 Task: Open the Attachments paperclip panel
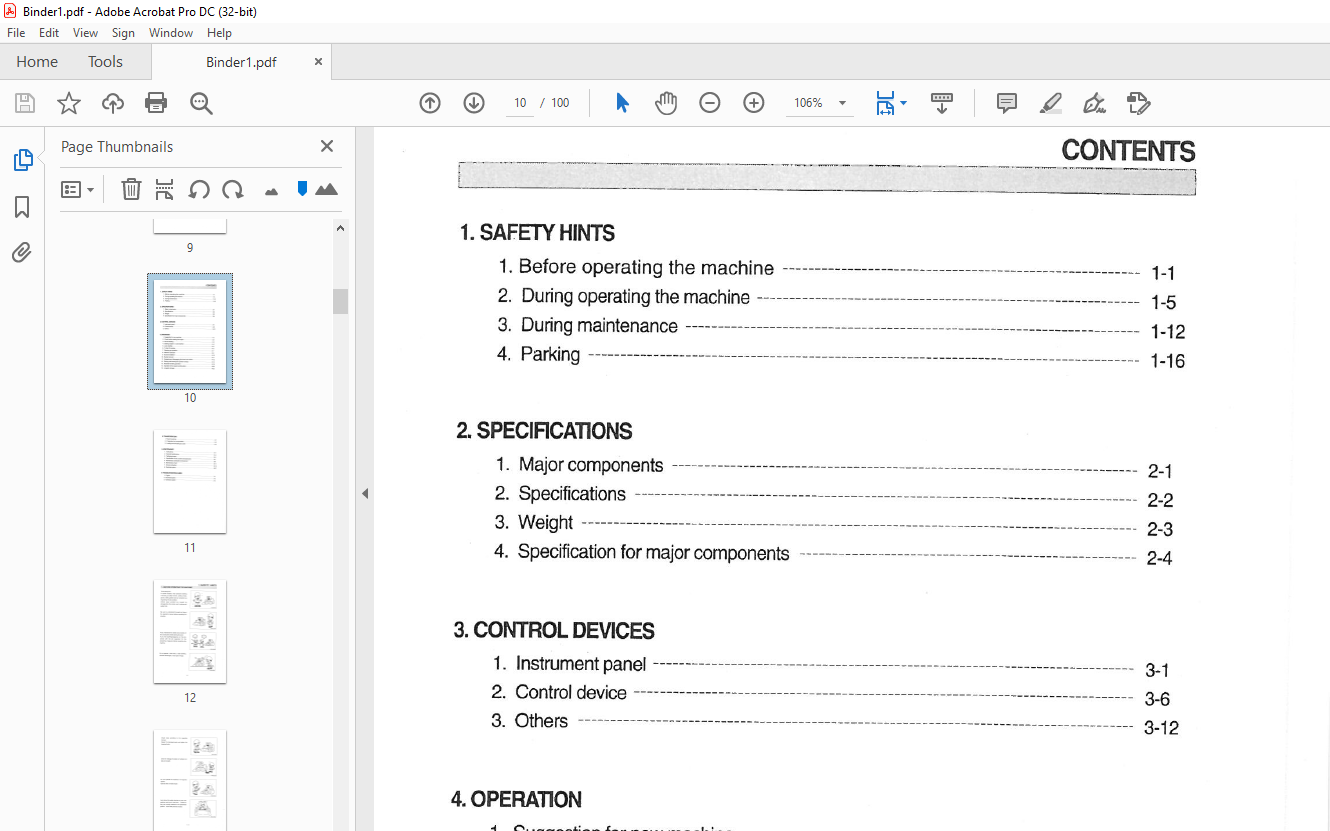tap(22, 253)
